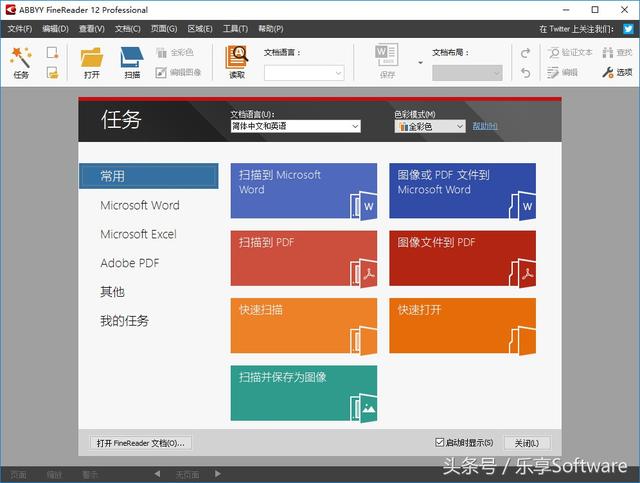Click the undo arrow icon
The width and height of the screenshot is (640, 483).
pos(526,73)
